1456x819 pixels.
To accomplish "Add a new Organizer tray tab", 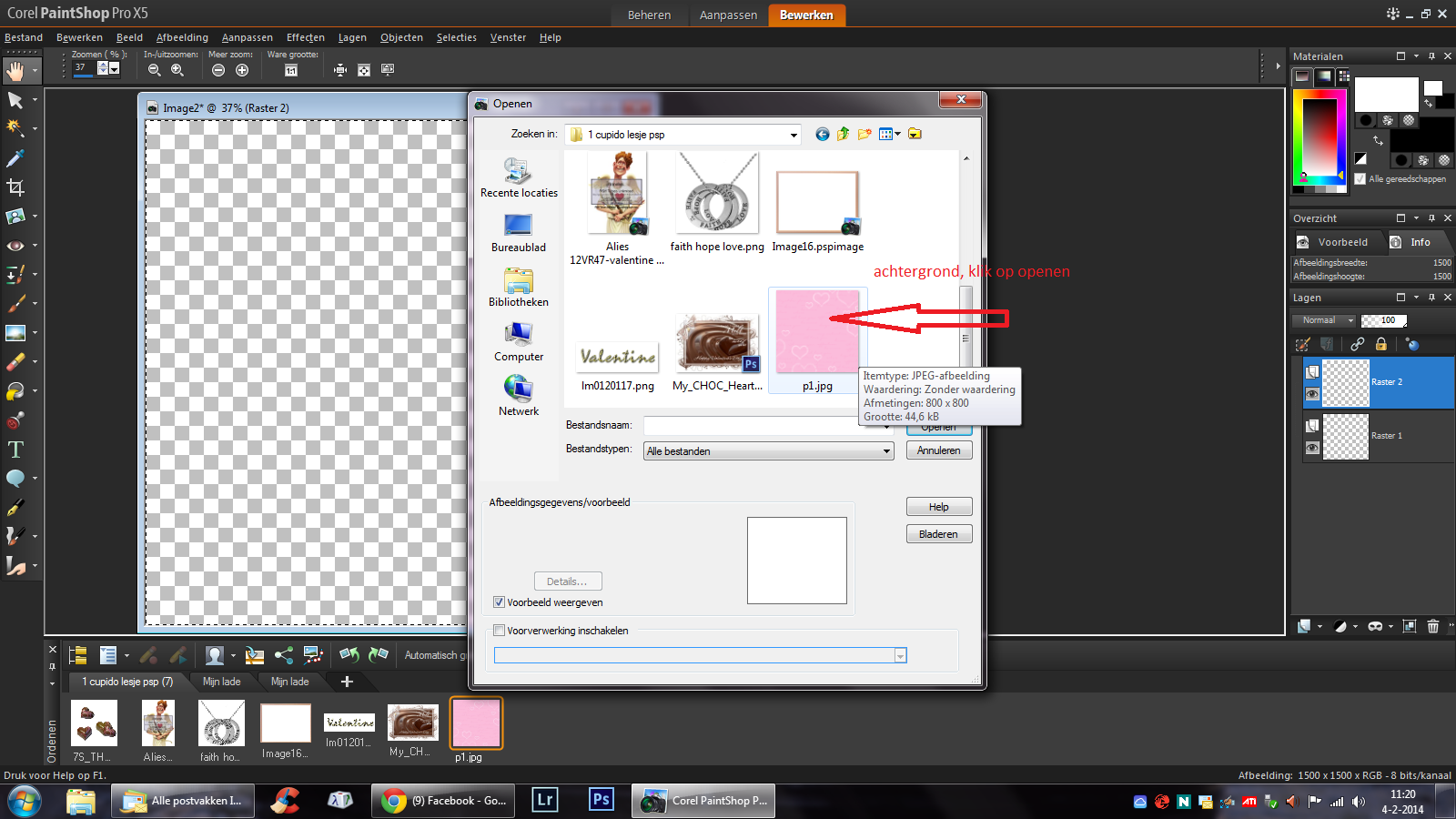I will click(x=347, y=682).
